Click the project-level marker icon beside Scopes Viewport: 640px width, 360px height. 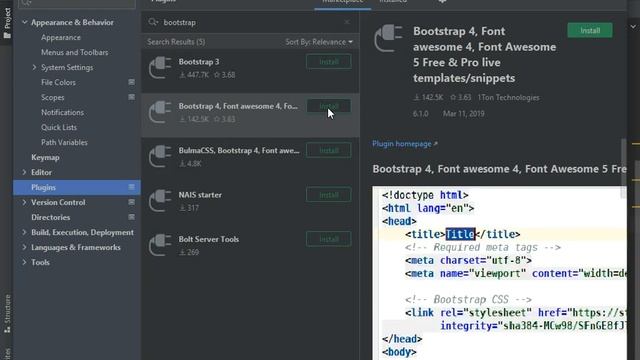[131, 97]
